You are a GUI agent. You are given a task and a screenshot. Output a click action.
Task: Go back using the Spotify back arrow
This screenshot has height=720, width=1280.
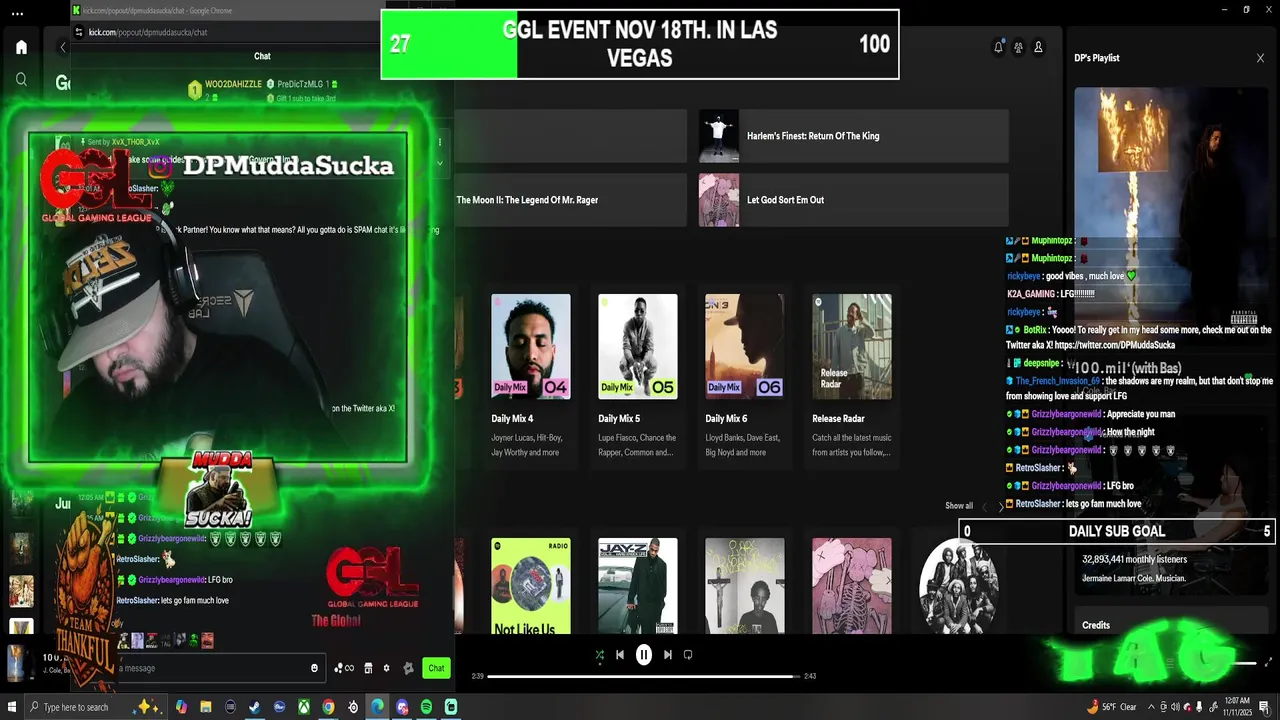[63, 47]
